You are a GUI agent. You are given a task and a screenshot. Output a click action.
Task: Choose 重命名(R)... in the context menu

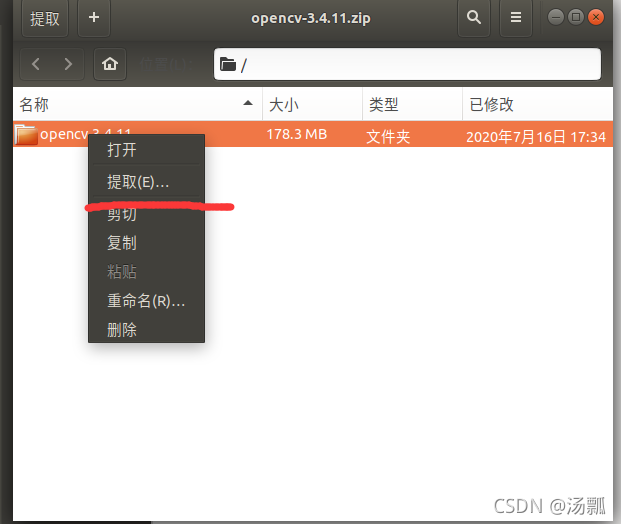click(x=146, y=301)
